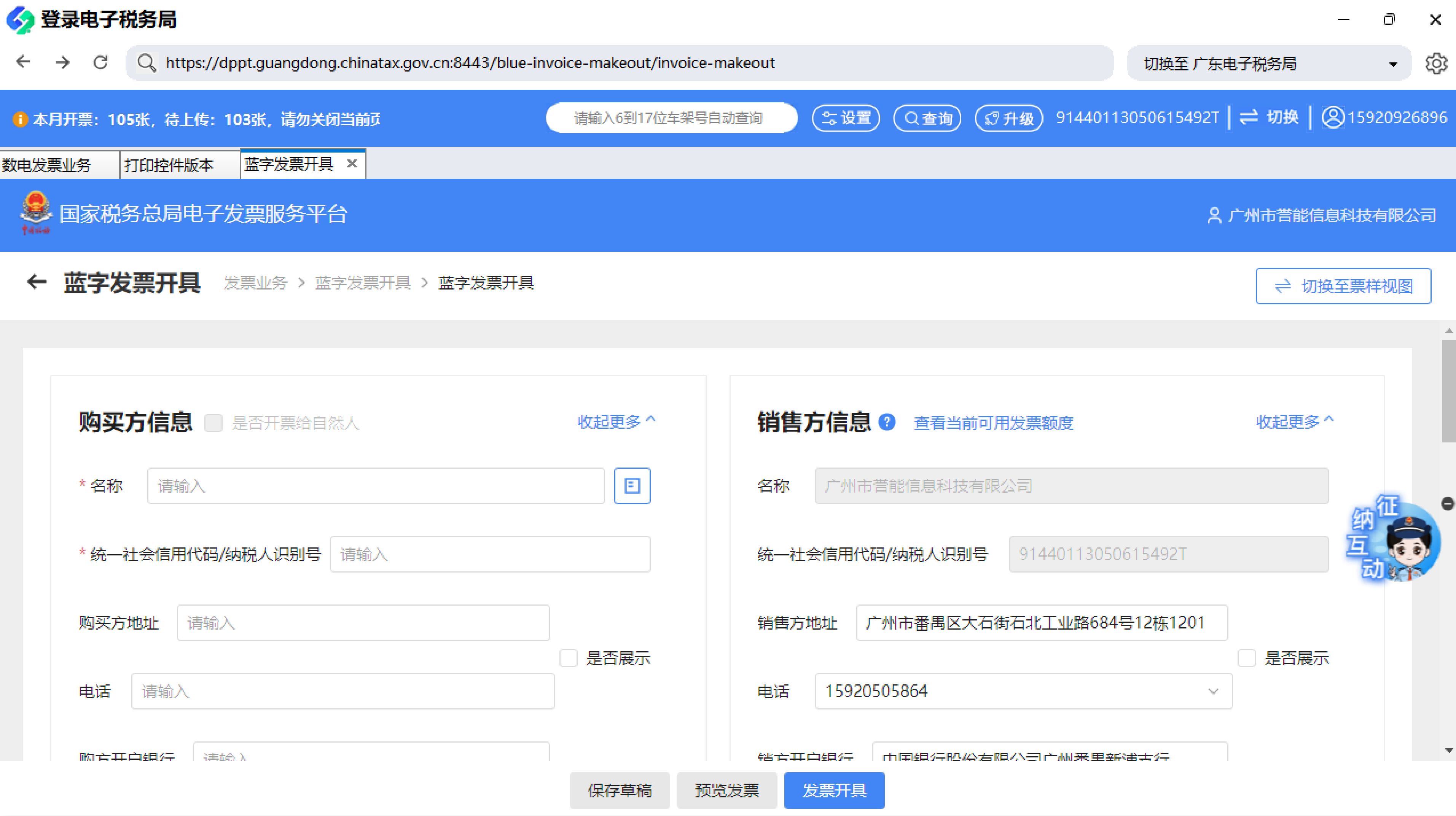This screenshot has height=816, width=1456.
Task: Go forward with the browser forward arrow
Action: point(62,62)
